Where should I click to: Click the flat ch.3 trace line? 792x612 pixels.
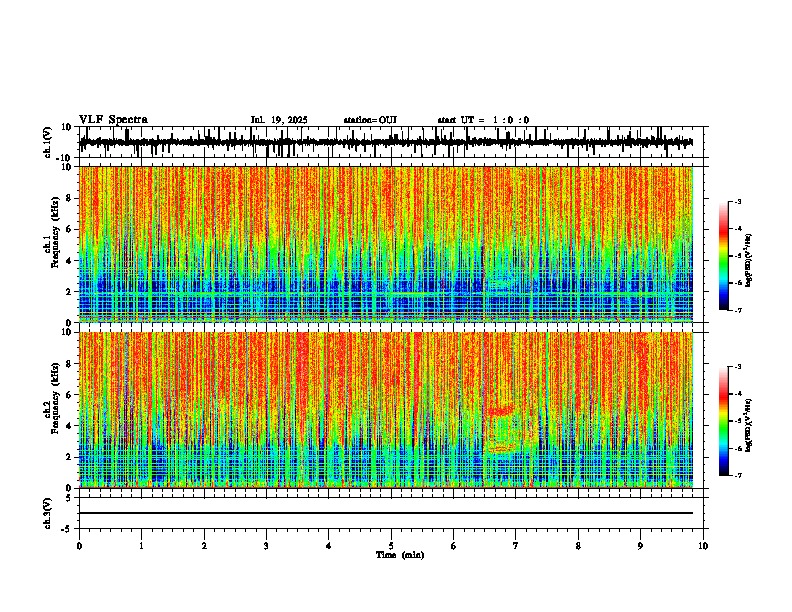coord(386,513)
